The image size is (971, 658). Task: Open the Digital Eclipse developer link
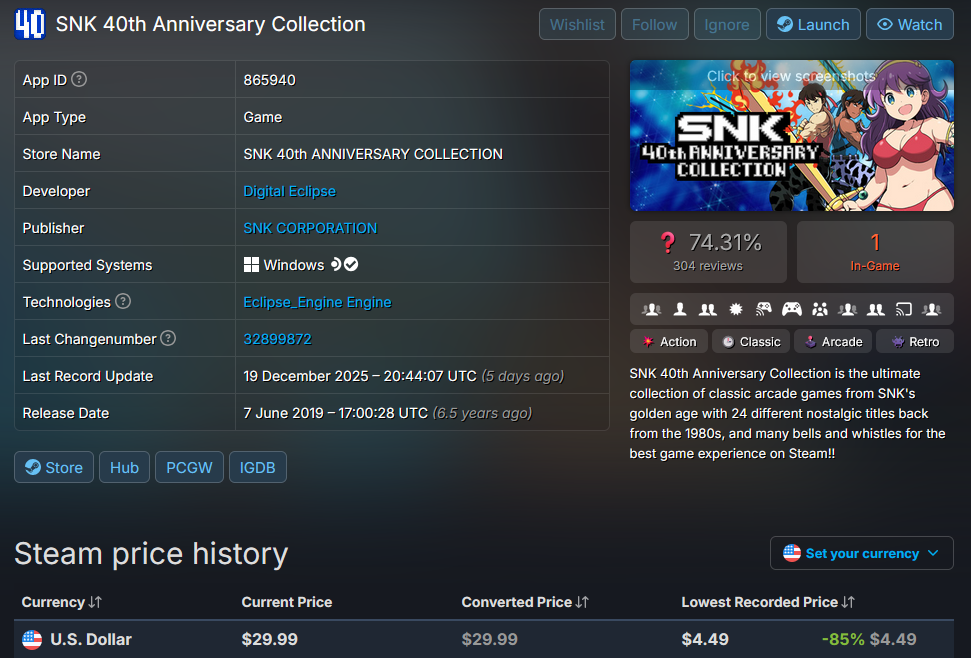289,191
